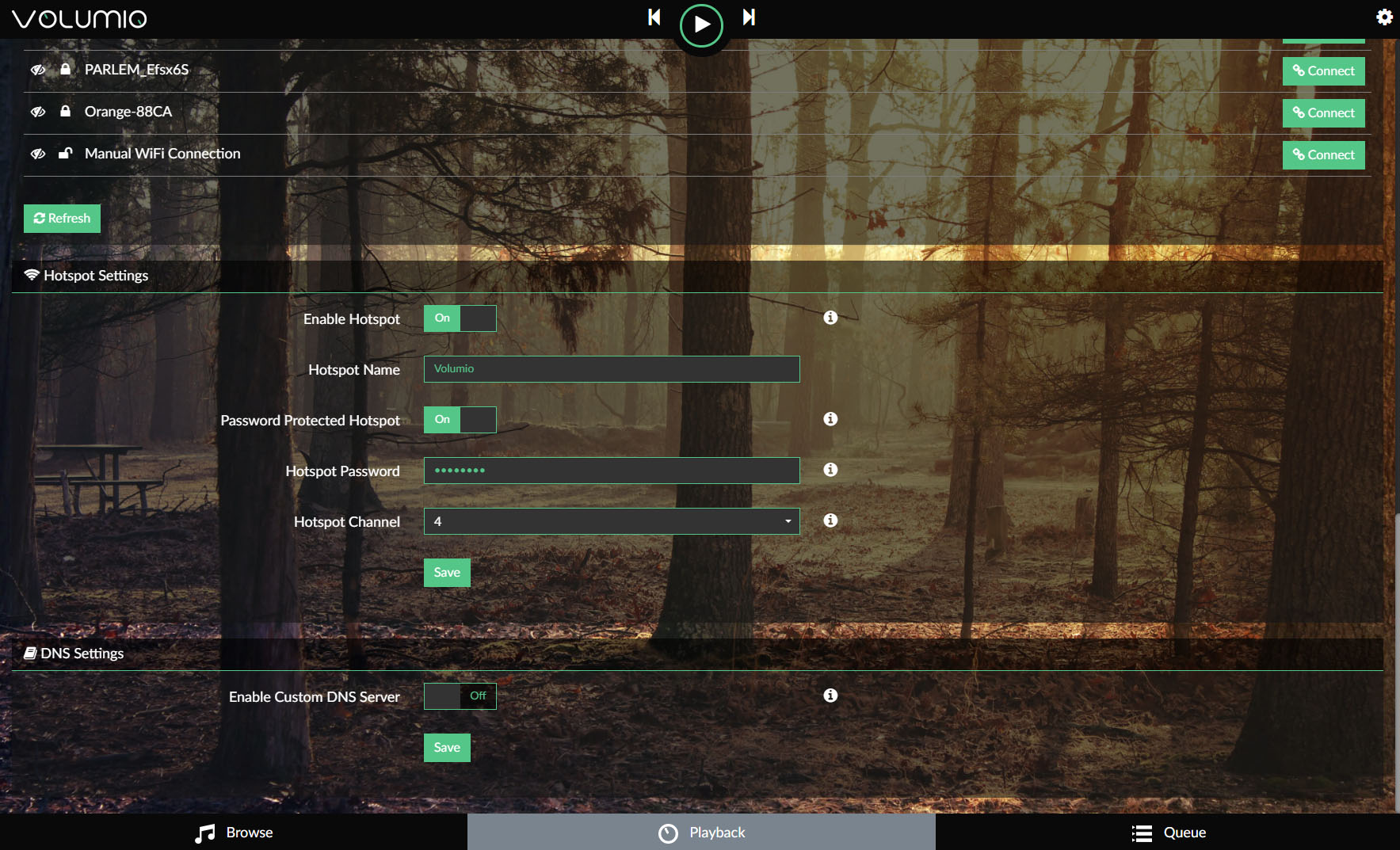This screenshot has width=1400, height=850.
Task: Connect to PARLEM_Efsx6S network
Action: [x=1323, y=71]
